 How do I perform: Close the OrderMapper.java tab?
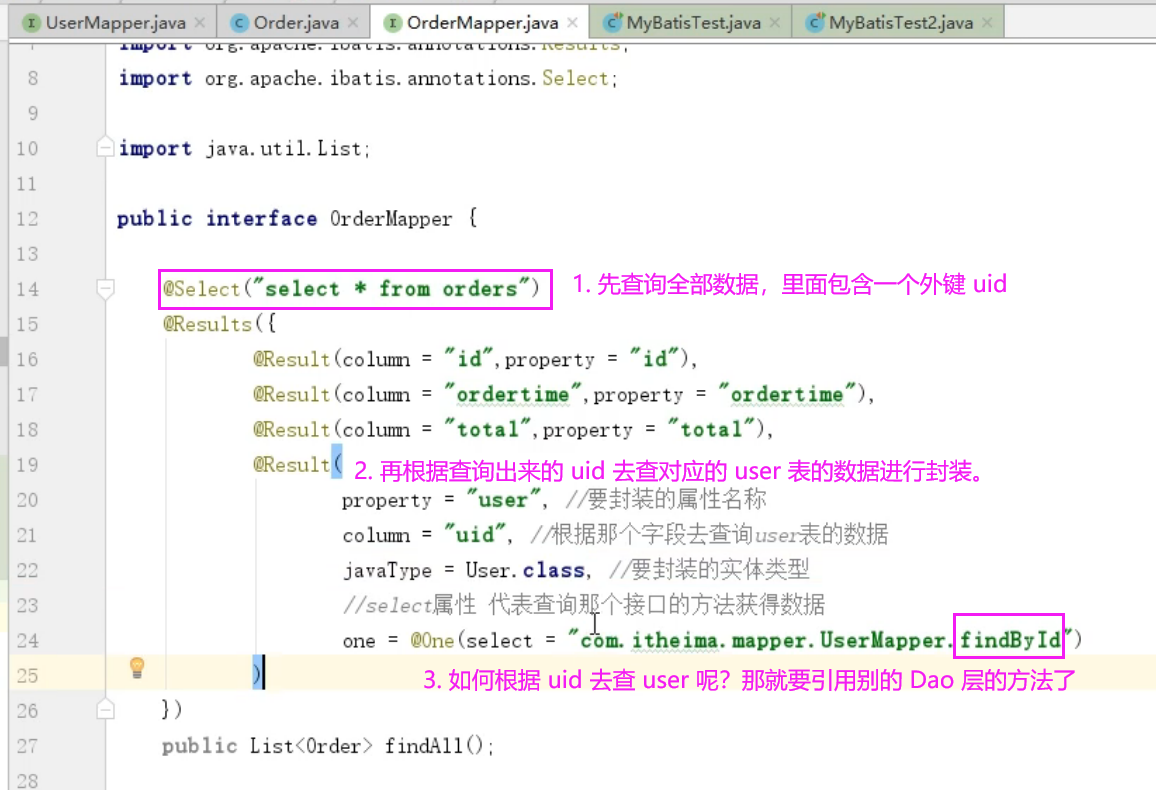[x=573, y=23]
